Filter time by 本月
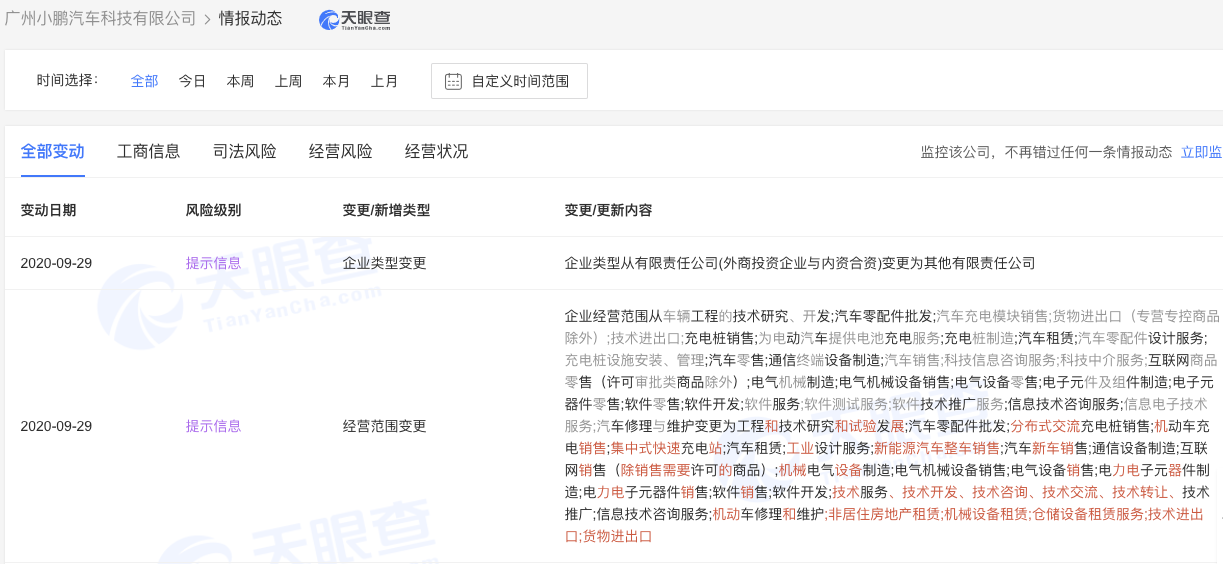1223x564 pixels. click(x=337, y=81)
